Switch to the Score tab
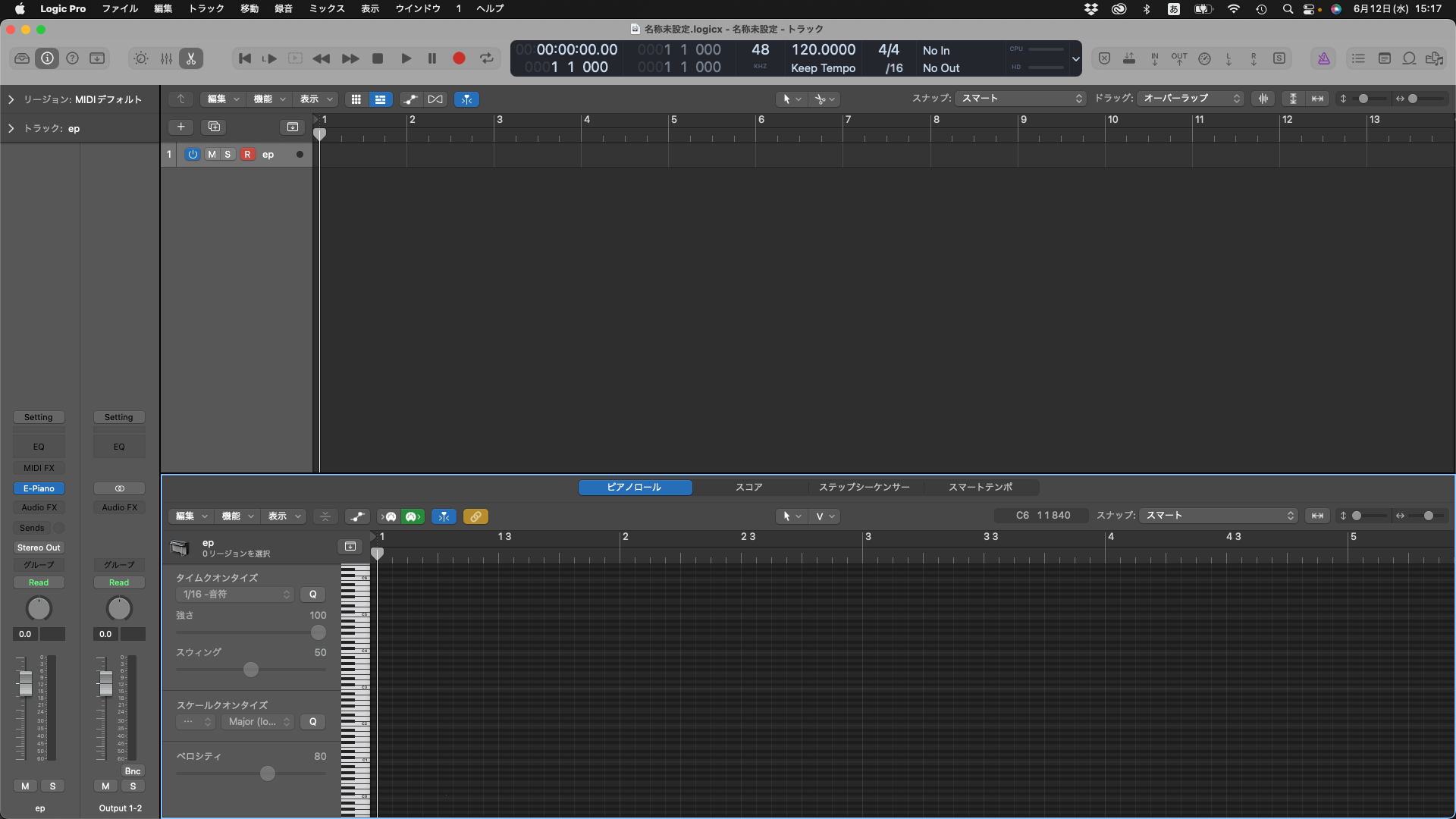This screenshot has height=819, width=1456. tap(748, 487)
